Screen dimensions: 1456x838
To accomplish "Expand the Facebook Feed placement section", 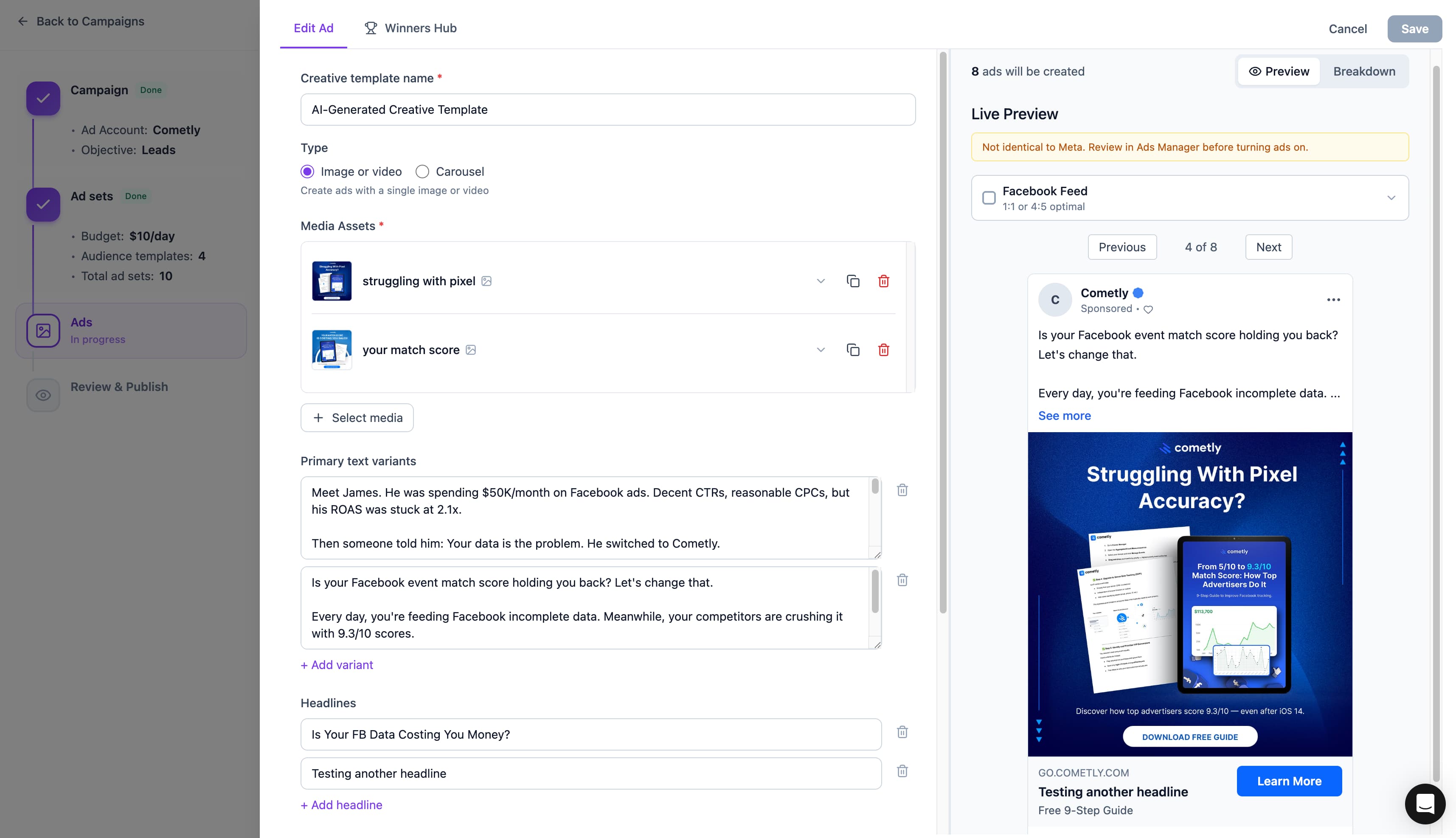I will tap(1391, 197).
